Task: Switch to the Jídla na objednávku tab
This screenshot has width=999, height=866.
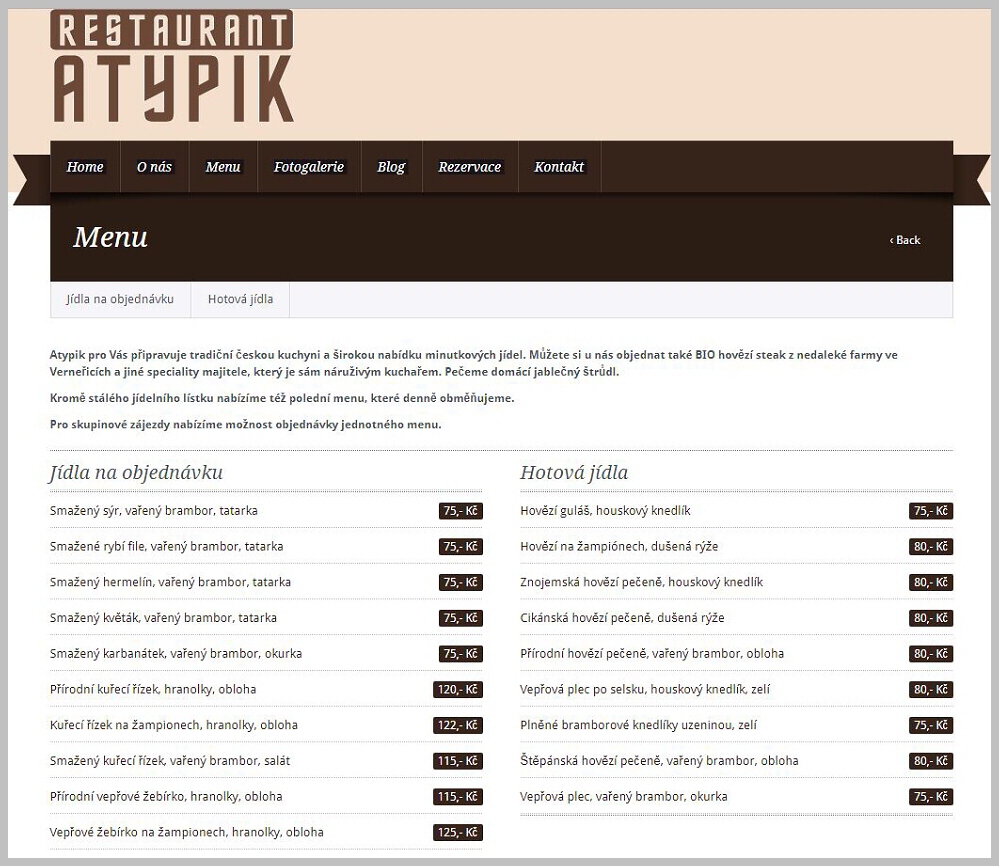Action: pyautogui.click(x=120, y=299)
